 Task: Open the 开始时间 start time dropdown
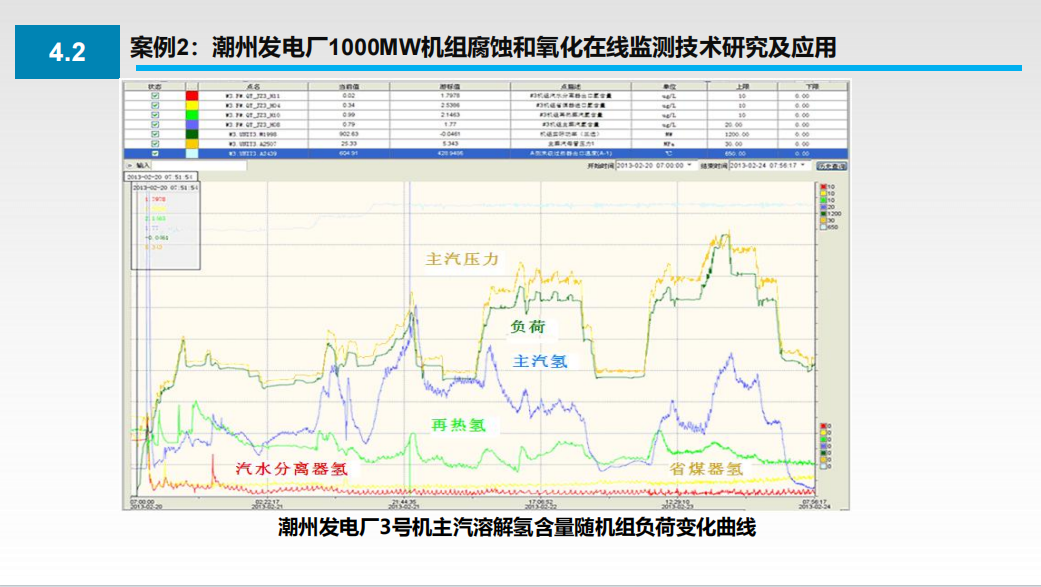689,165
